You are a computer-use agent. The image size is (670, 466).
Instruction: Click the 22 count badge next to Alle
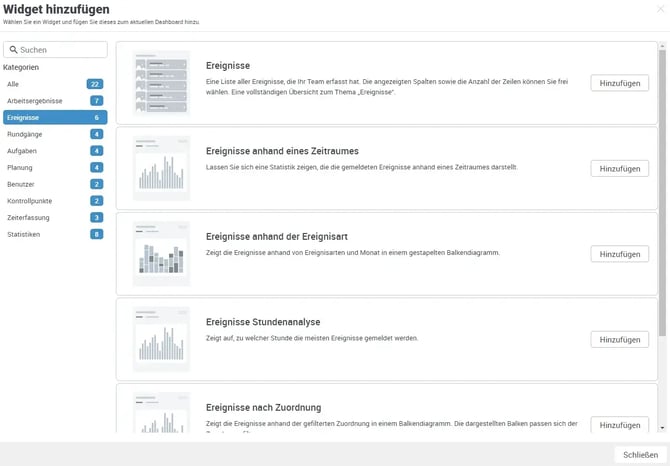click(95, 84)
